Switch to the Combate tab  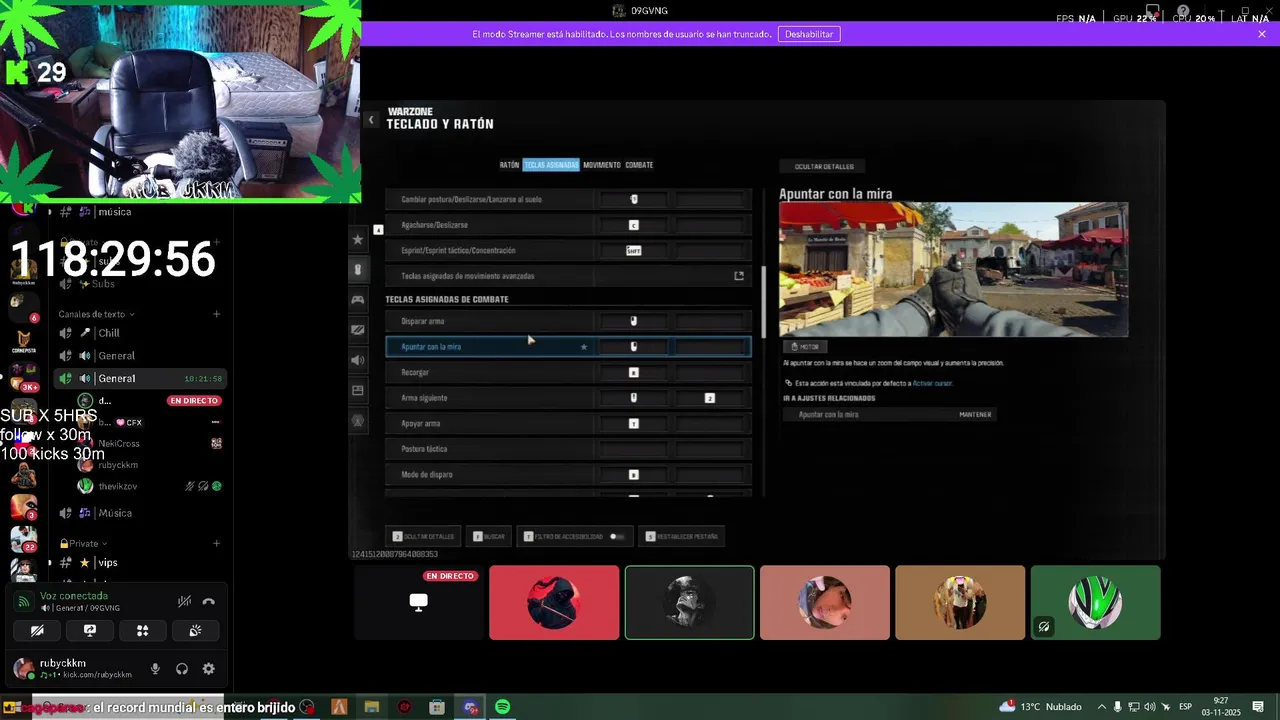[x=639, y=165]
